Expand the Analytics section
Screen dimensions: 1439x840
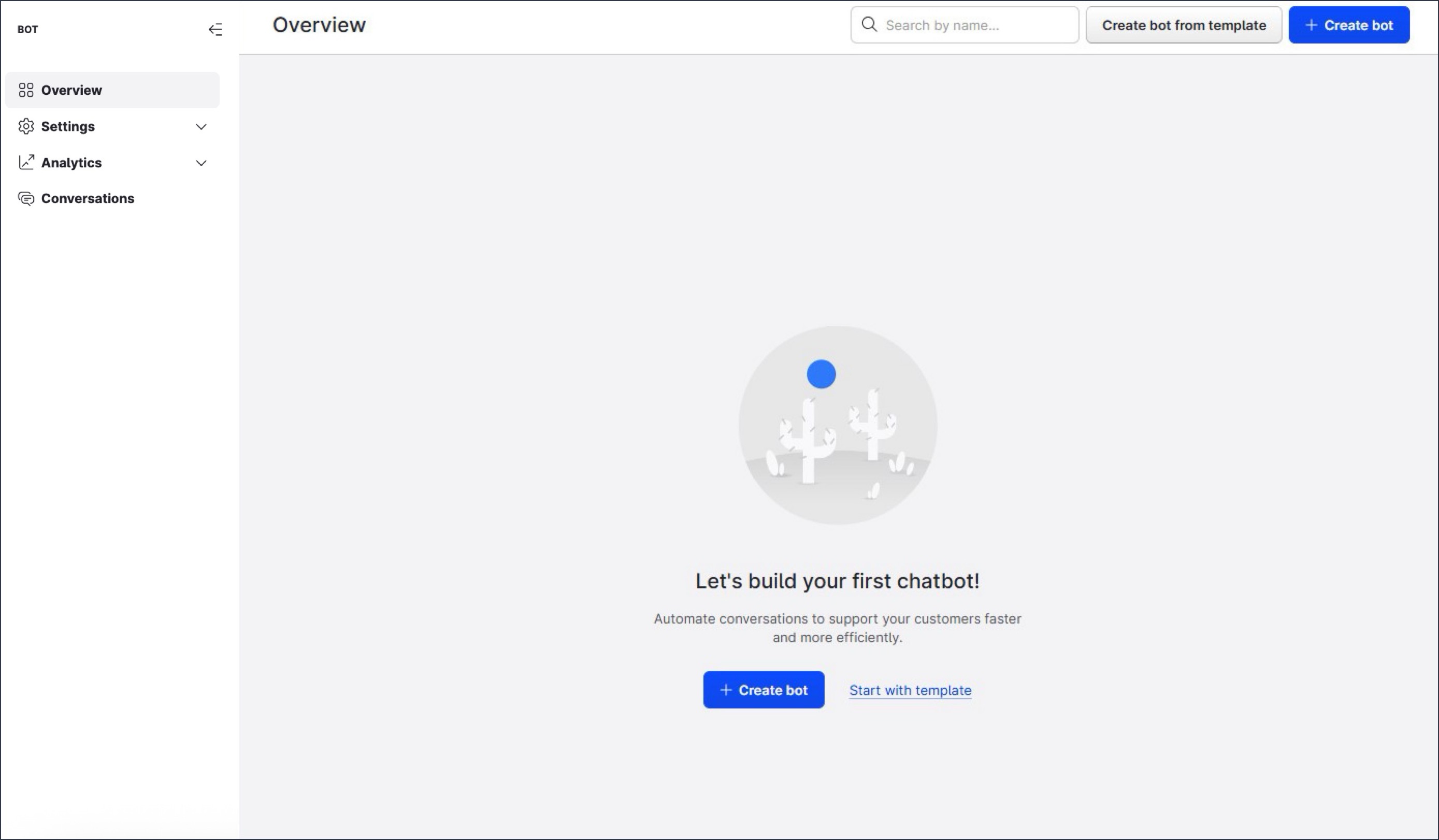(201, 163)
